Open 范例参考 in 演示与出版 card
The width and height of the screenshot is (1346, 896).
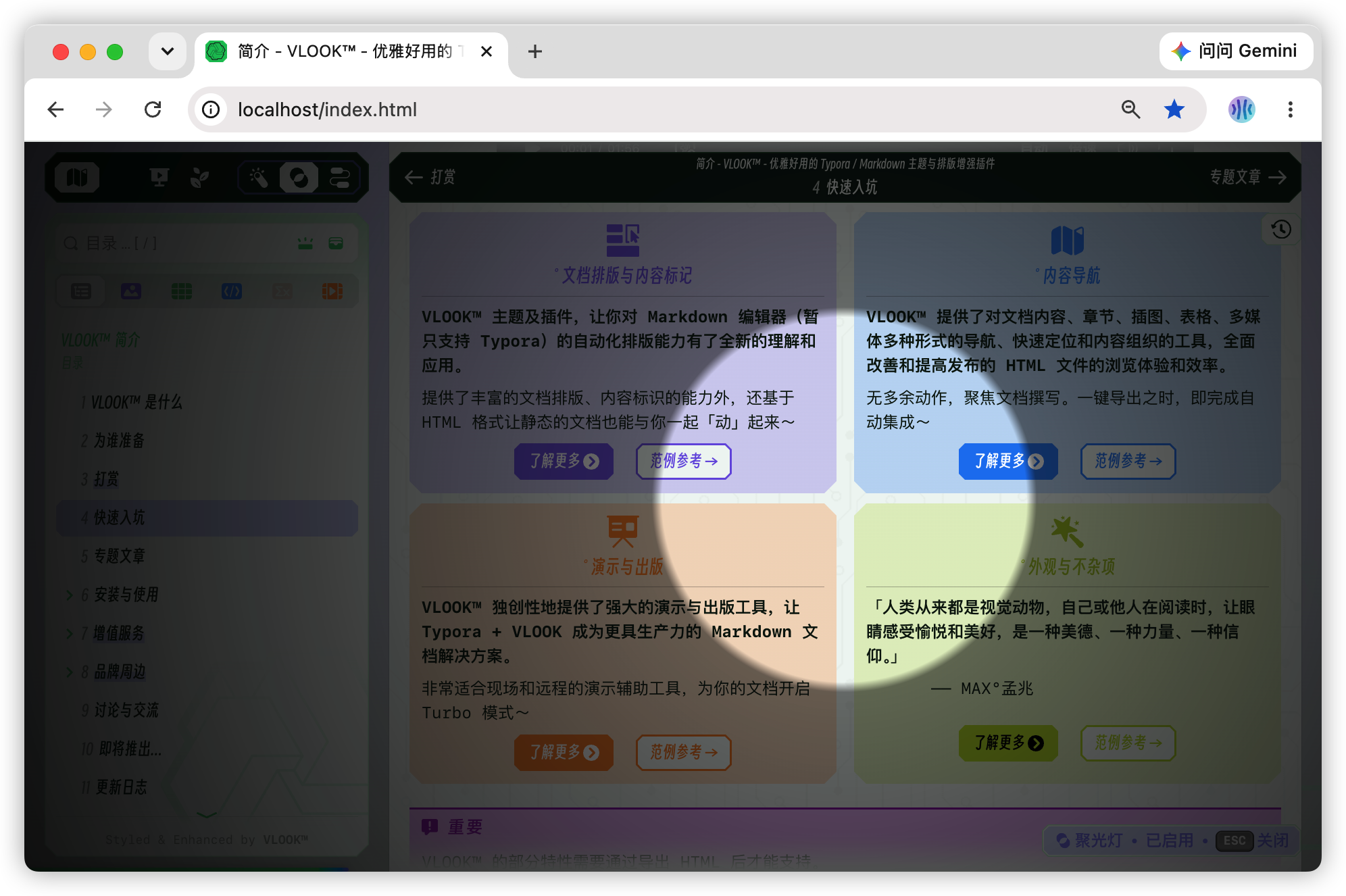point(684,752)
